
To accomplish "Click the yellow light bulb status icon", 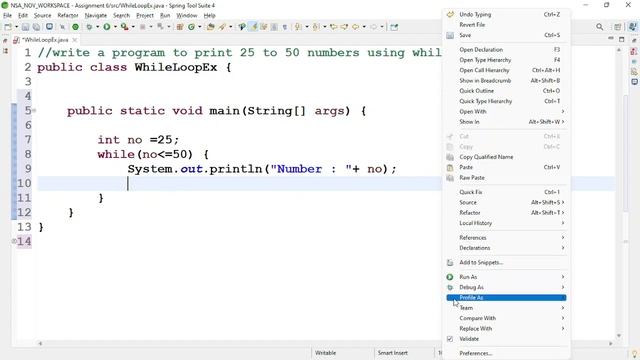I will click(634, 354).
